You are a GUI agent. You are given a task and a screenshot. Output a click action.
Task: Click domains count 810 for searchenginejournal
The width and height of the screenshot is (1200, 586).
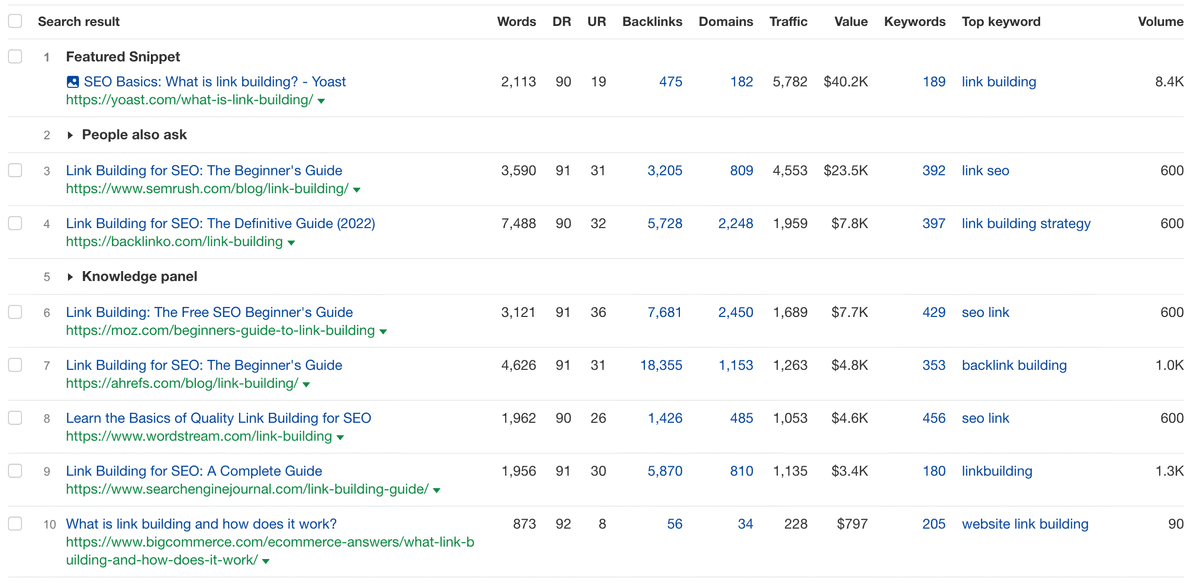tap(742, 471)
